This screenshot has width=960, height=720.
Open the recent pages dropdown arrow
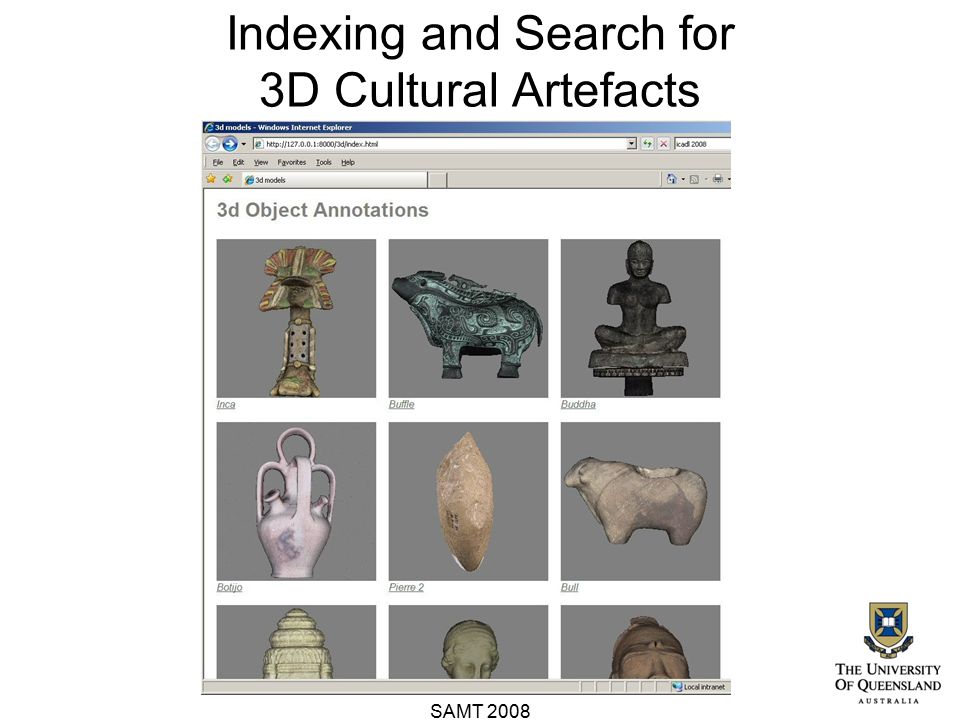click(x=244, y=144)
